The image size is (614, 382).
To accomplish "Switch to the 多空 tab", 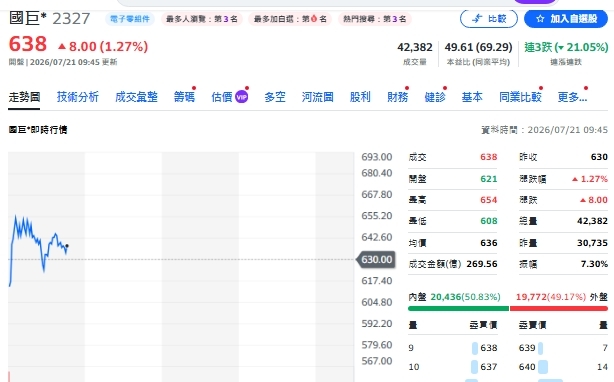I will (x=275, y=97).
